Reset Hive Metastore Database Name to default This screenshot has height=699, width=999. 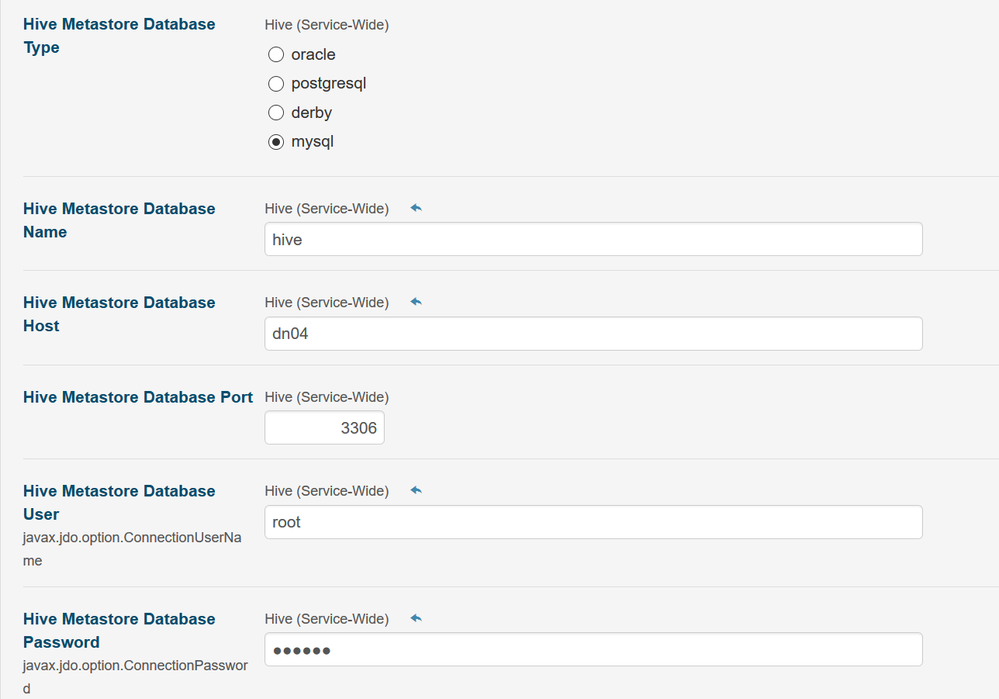[x=416, y=208]
